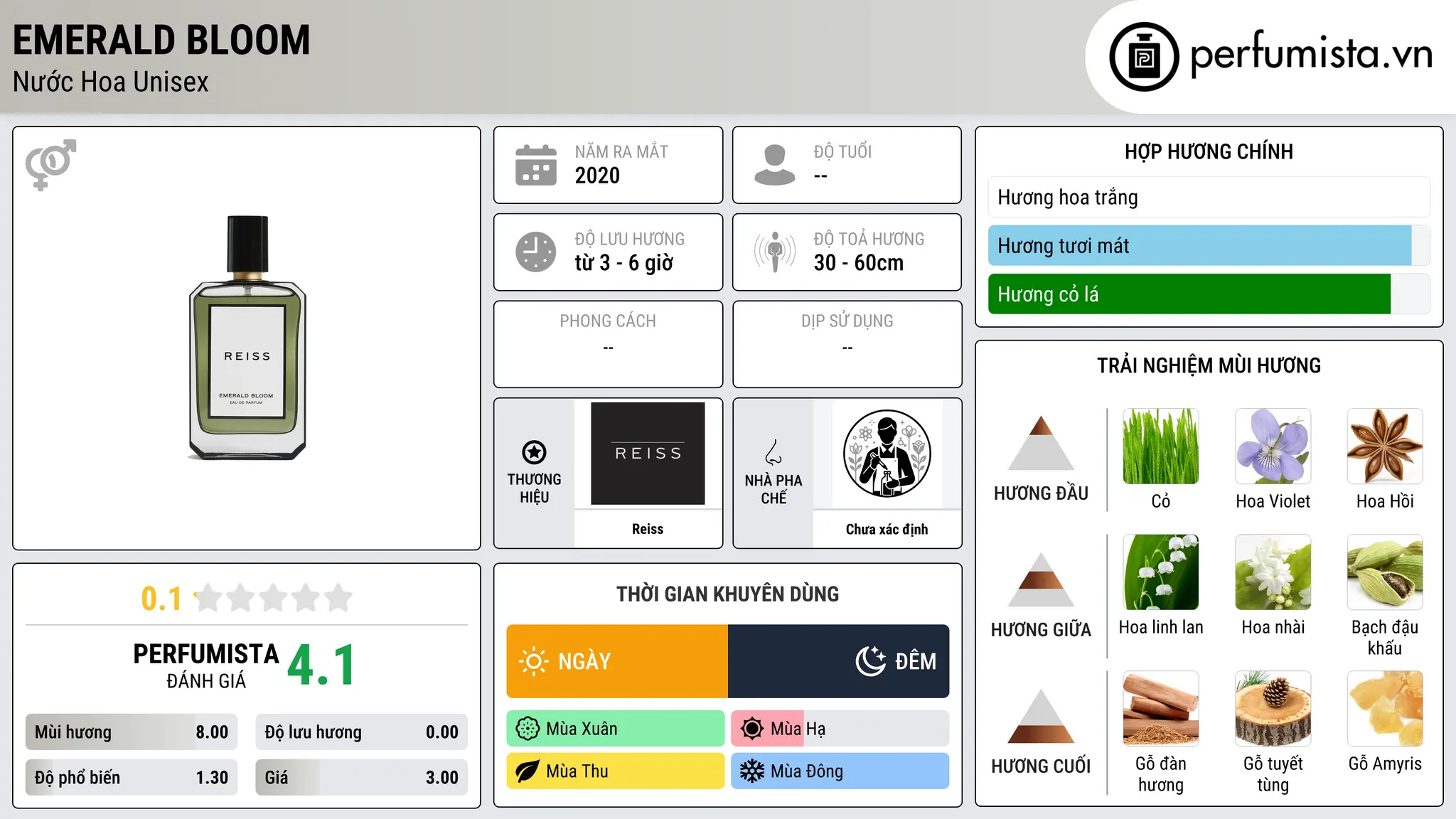Screen dimensions: 1456x819
Task: Click the Giá 3.00 score bar
Action: pos(362,778)
